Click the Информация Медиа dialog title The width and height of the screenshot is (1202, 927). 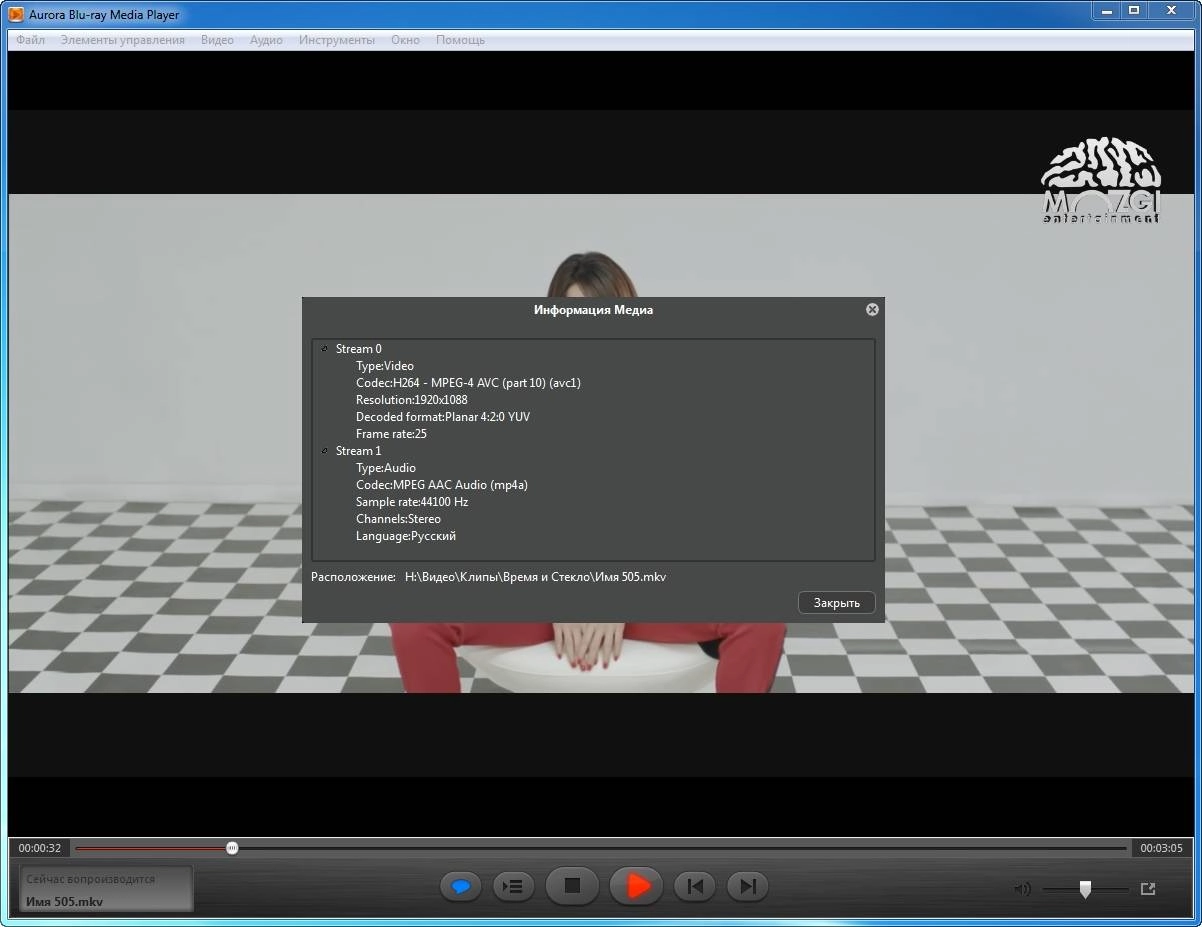pos(593,310)
